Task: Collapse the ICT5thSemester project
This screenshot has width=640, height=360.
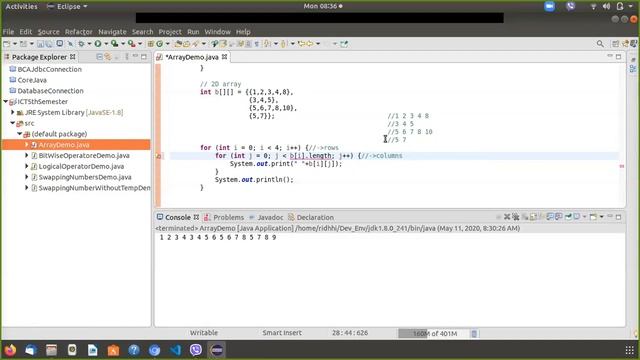Action: pos(5,101)
